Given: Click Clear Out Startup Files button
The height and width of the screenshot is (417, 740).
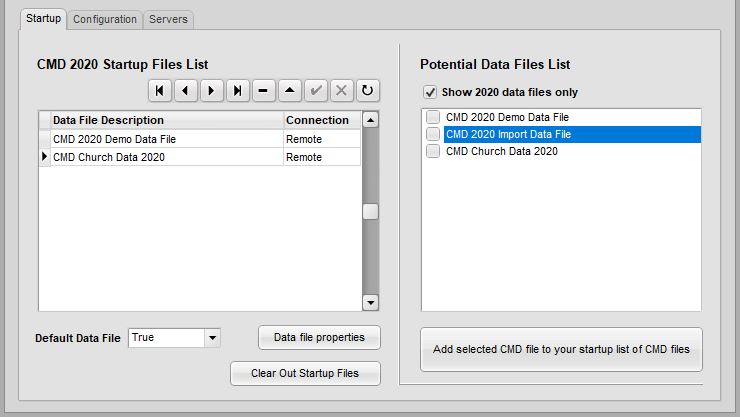Looking at the screenshot, I should point(305,373).
